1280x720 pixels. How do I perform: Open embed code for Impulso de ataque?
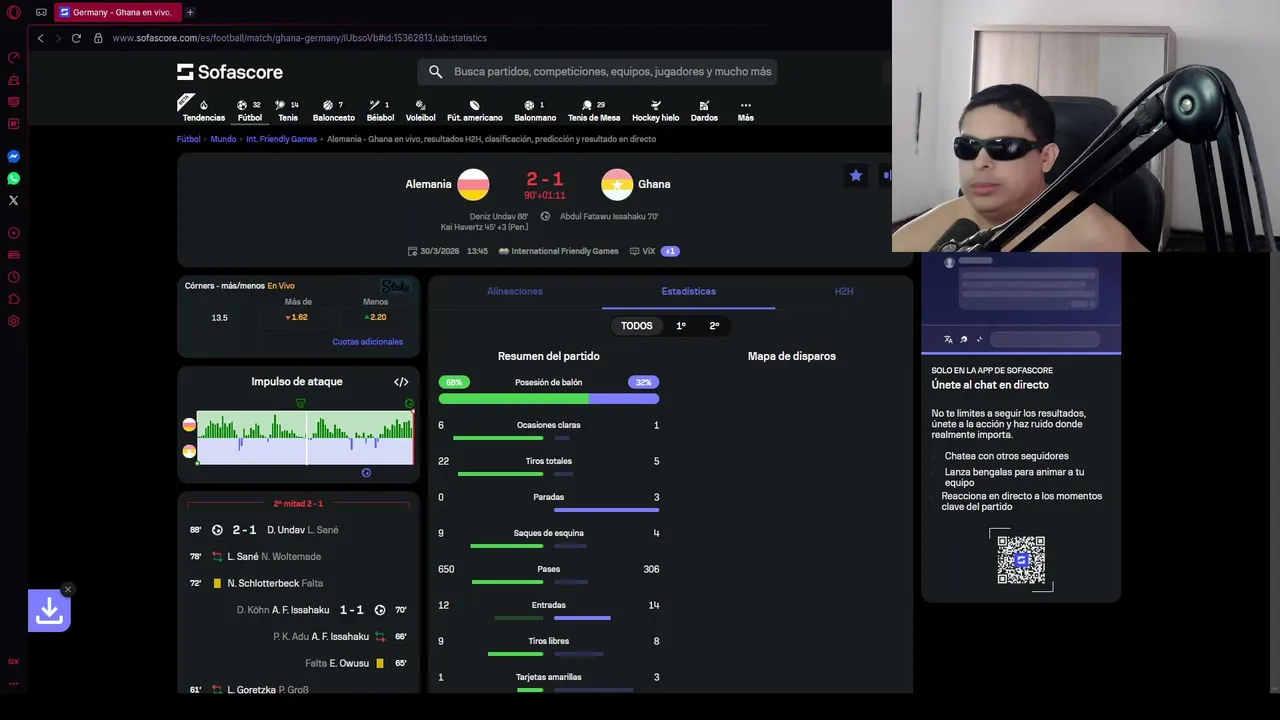pyautogui.click(x=401, y=382)
